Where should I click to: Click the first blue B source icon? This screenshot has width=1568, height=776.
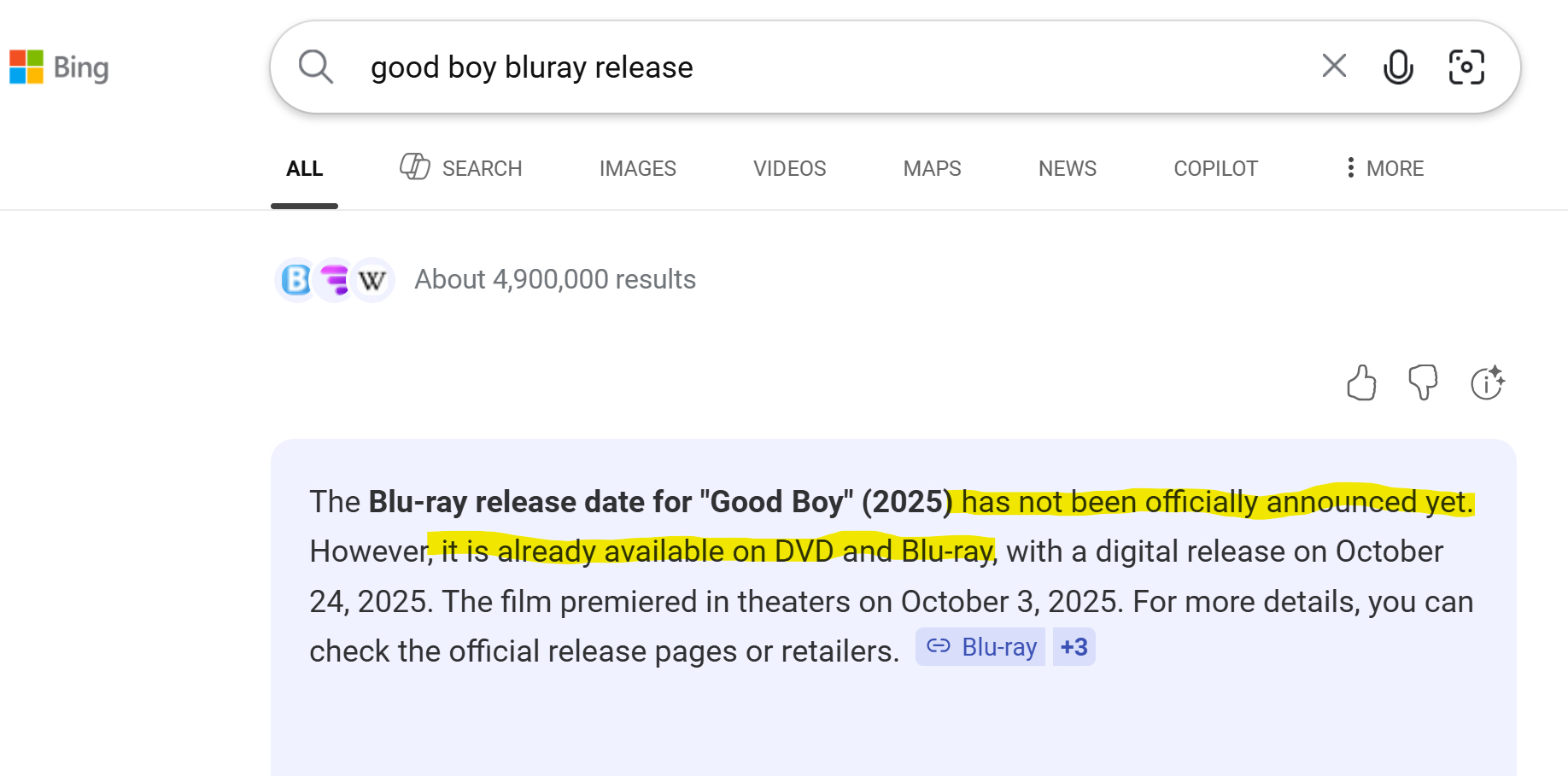coord(296,280)
